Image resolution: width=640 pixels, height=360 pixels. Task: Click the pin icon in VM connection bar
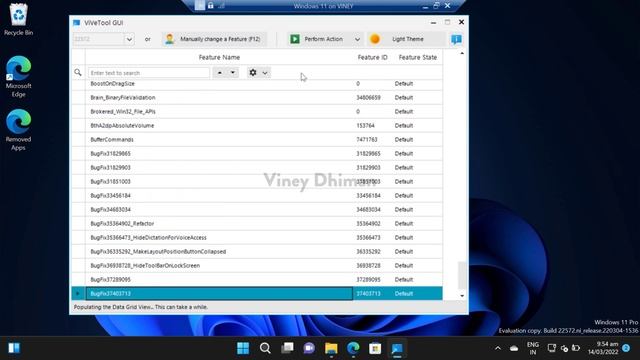200,6
